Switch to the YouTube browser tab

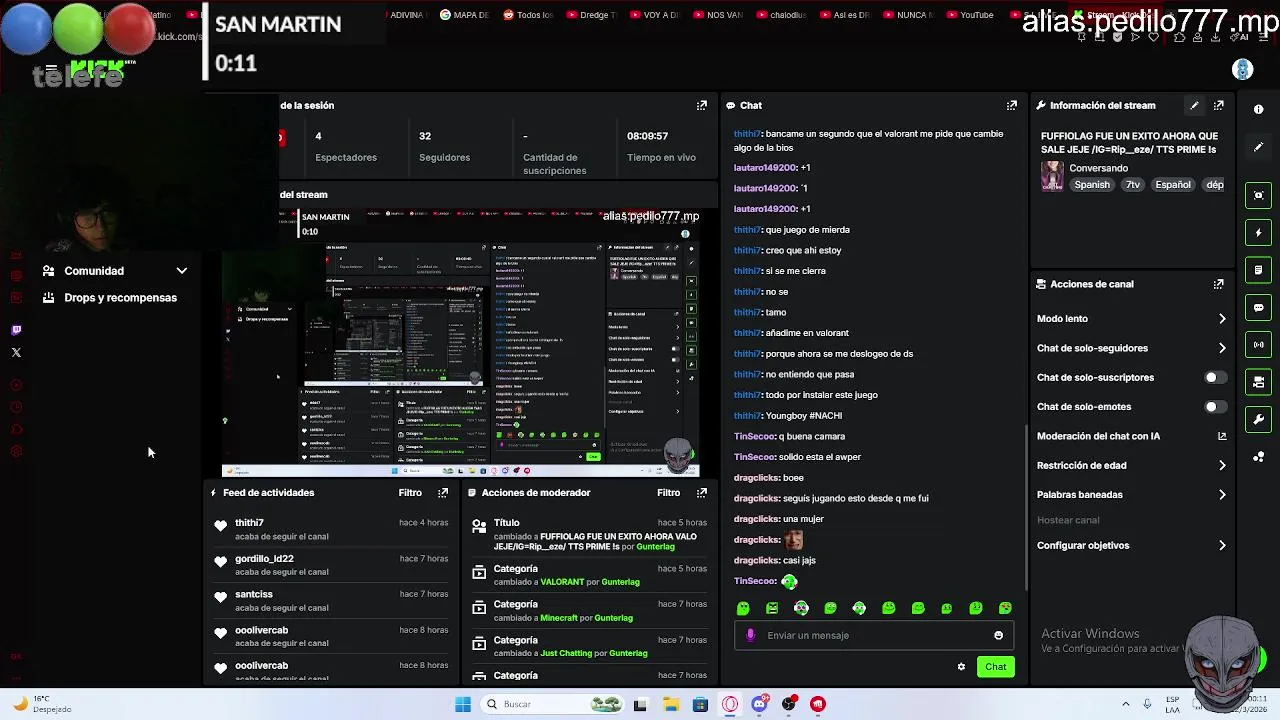tap(970, 15)
